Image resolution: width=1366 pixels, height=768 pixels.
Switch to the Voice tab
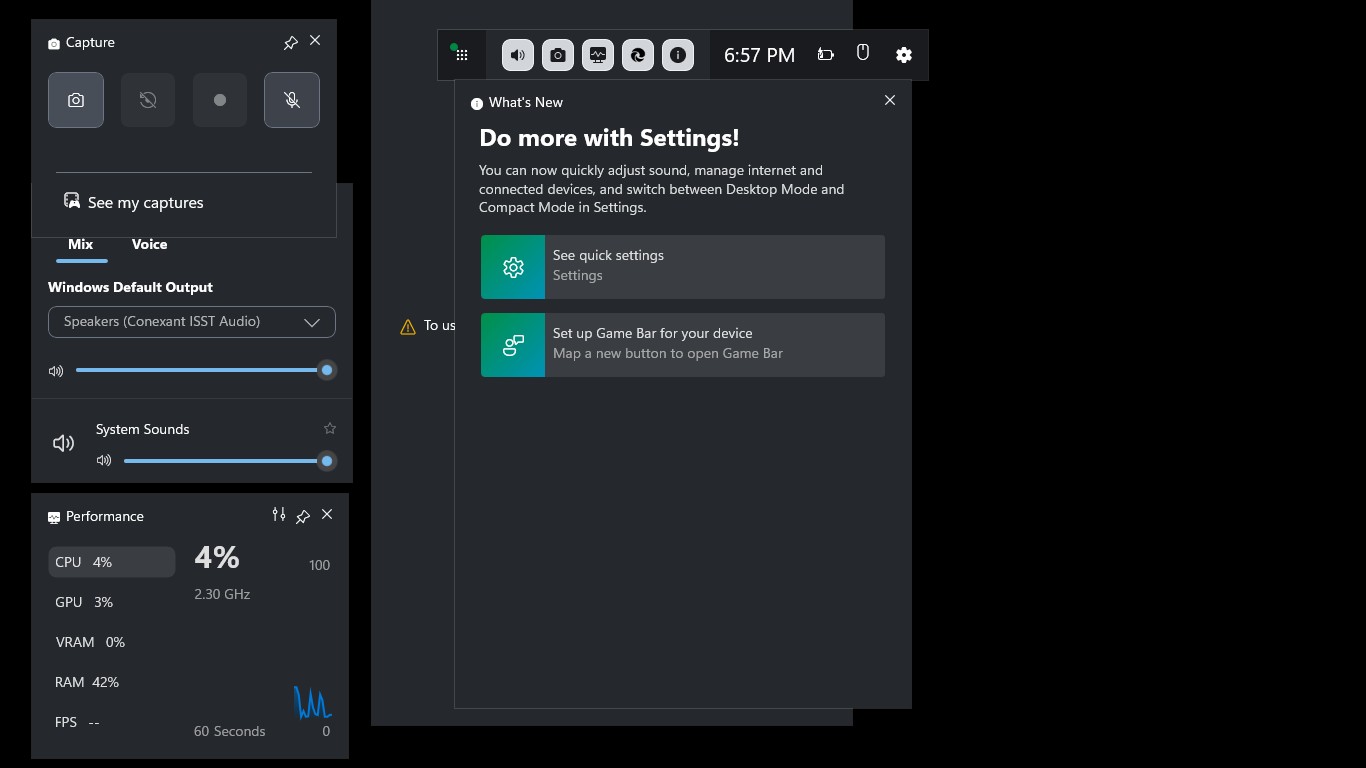(149, 244)
